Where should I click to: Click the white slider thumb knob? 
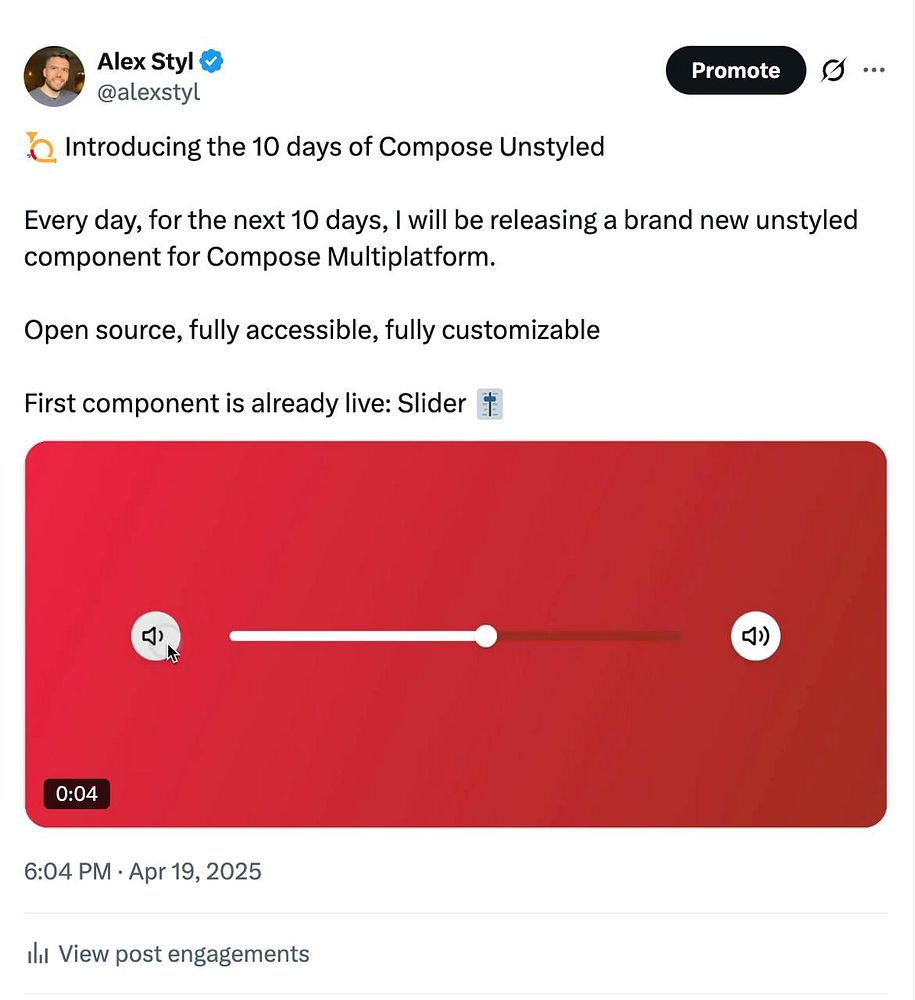tap(486, 636)
